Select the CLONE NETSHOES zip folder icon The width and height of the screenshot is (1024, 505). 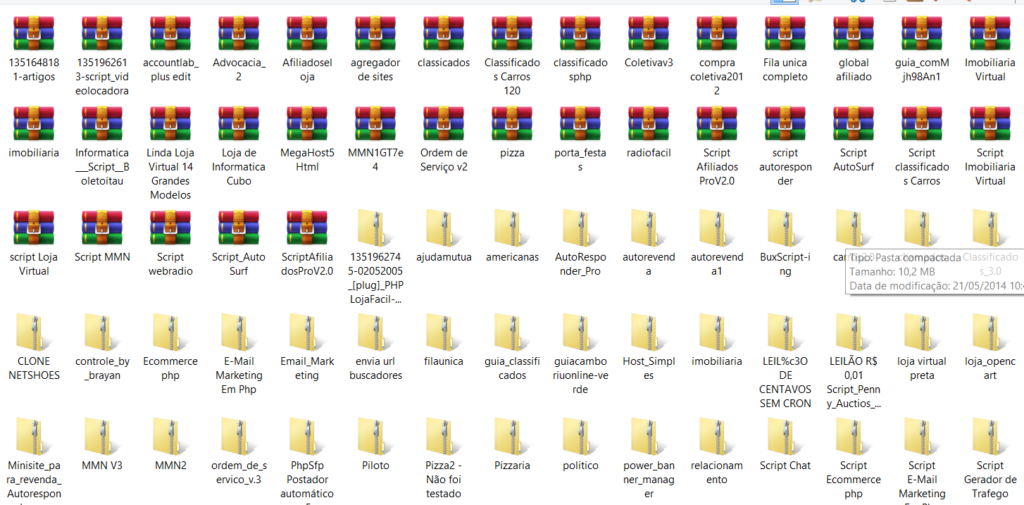pyautogui.click(x=33, y=331)
